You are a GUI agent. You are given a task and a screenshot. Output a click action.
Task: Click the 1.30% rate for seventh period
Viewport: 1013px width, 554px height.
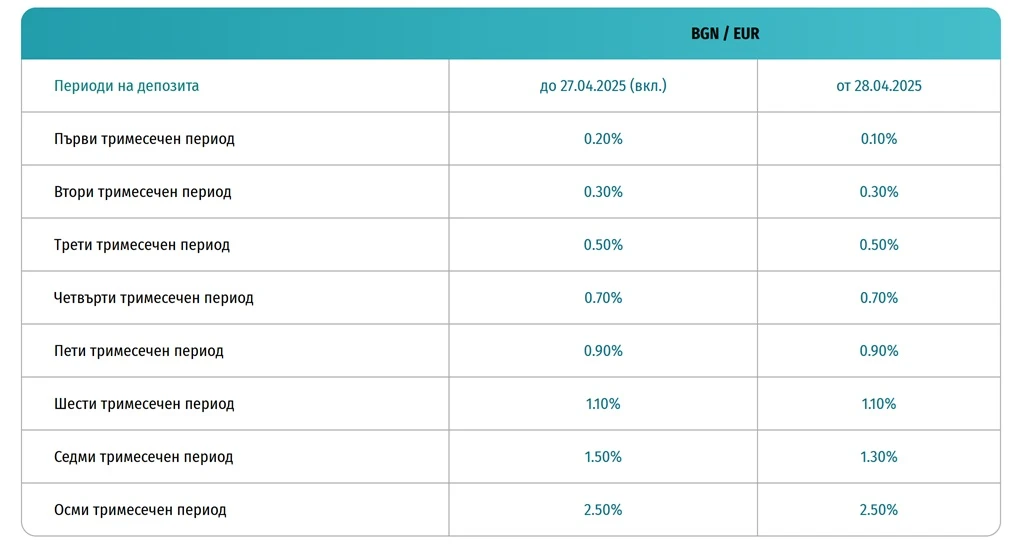click(x=879, y=457)
